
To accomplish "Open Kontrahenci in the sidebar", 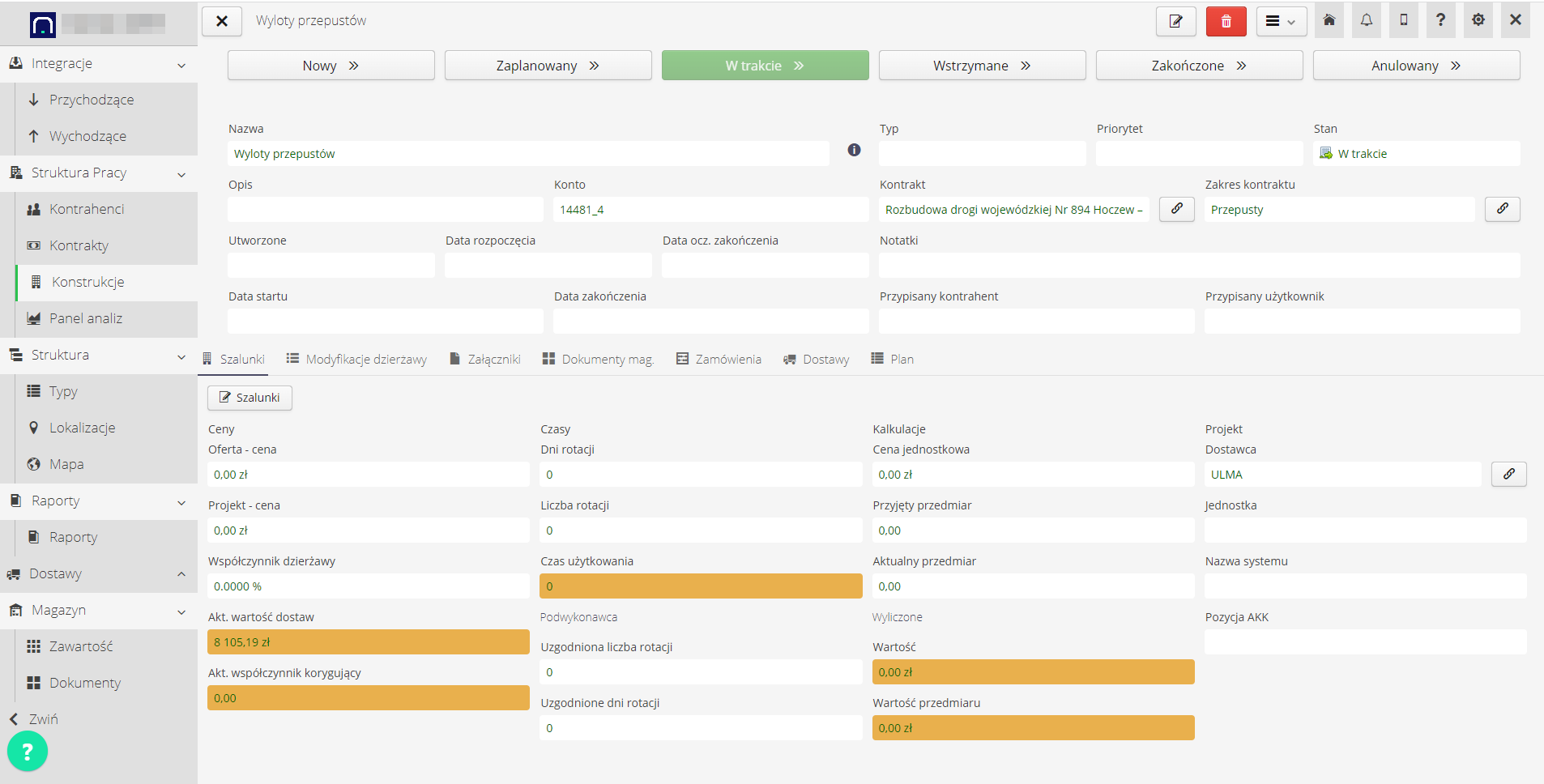I will click(x=87, y=209).
